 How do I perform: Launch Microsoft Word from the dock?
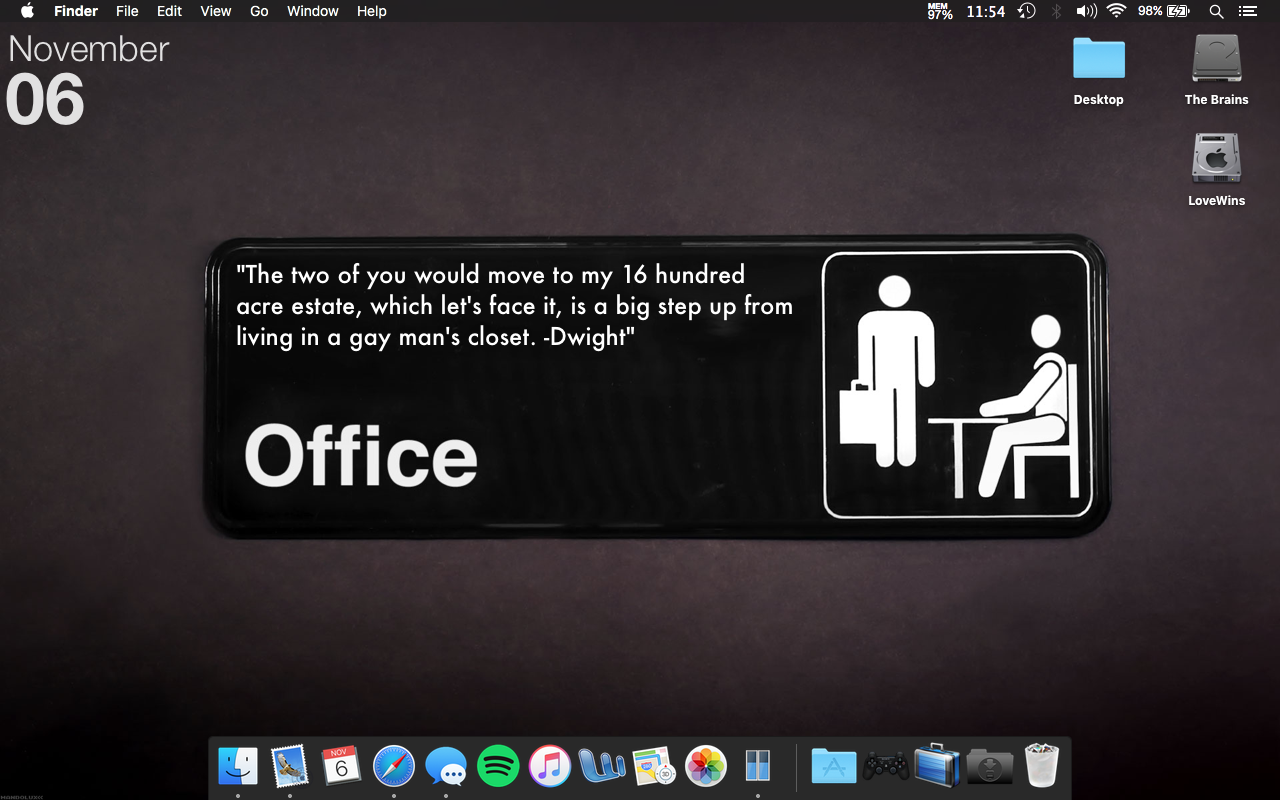point(602,767)
